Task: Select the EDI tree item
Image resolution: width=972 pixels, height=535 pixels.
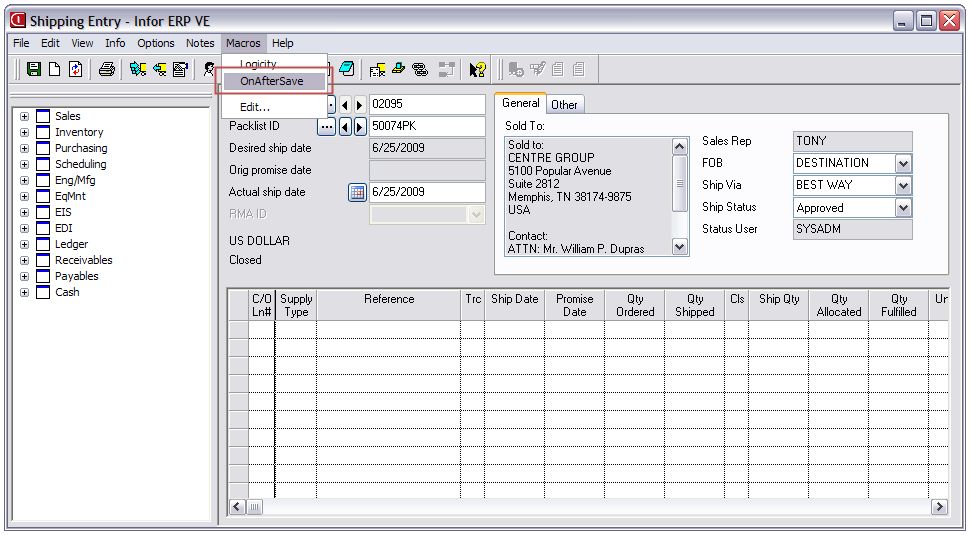Action: [64, 228]
